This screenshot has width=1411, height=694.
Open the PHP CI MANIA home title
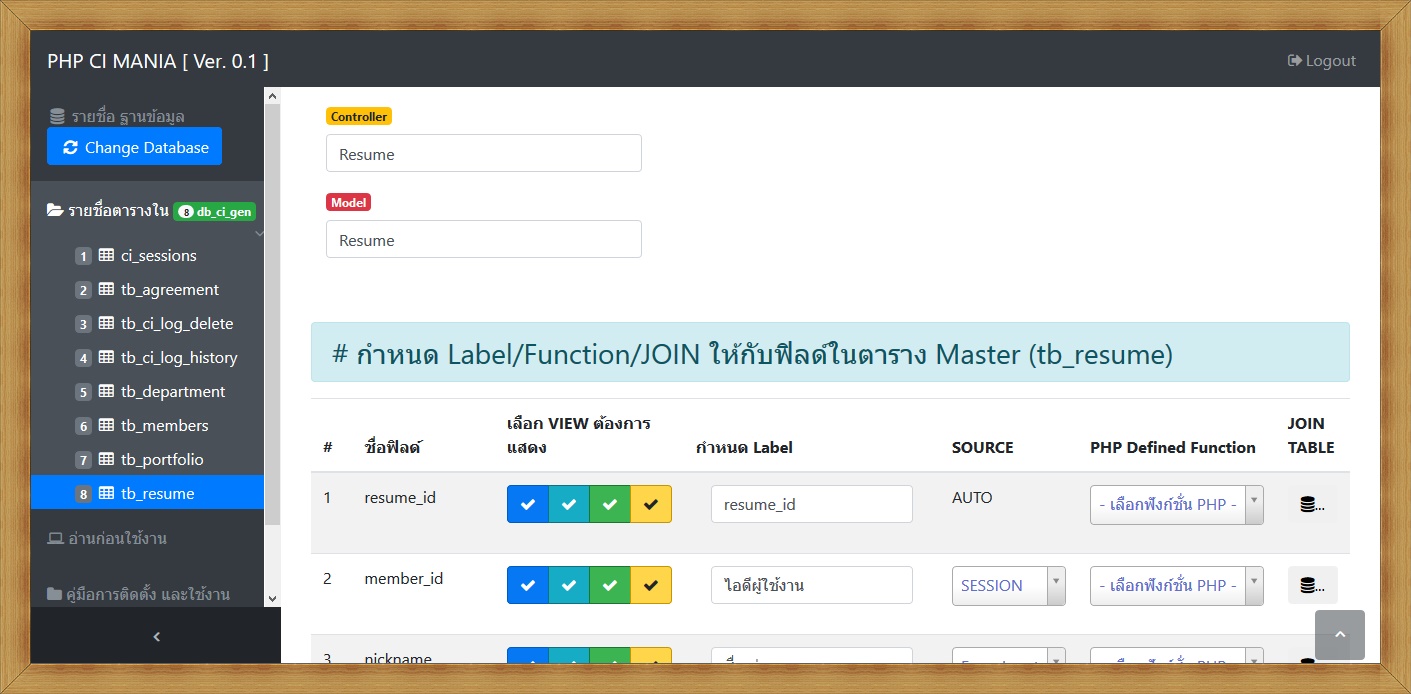pos(158,61)
